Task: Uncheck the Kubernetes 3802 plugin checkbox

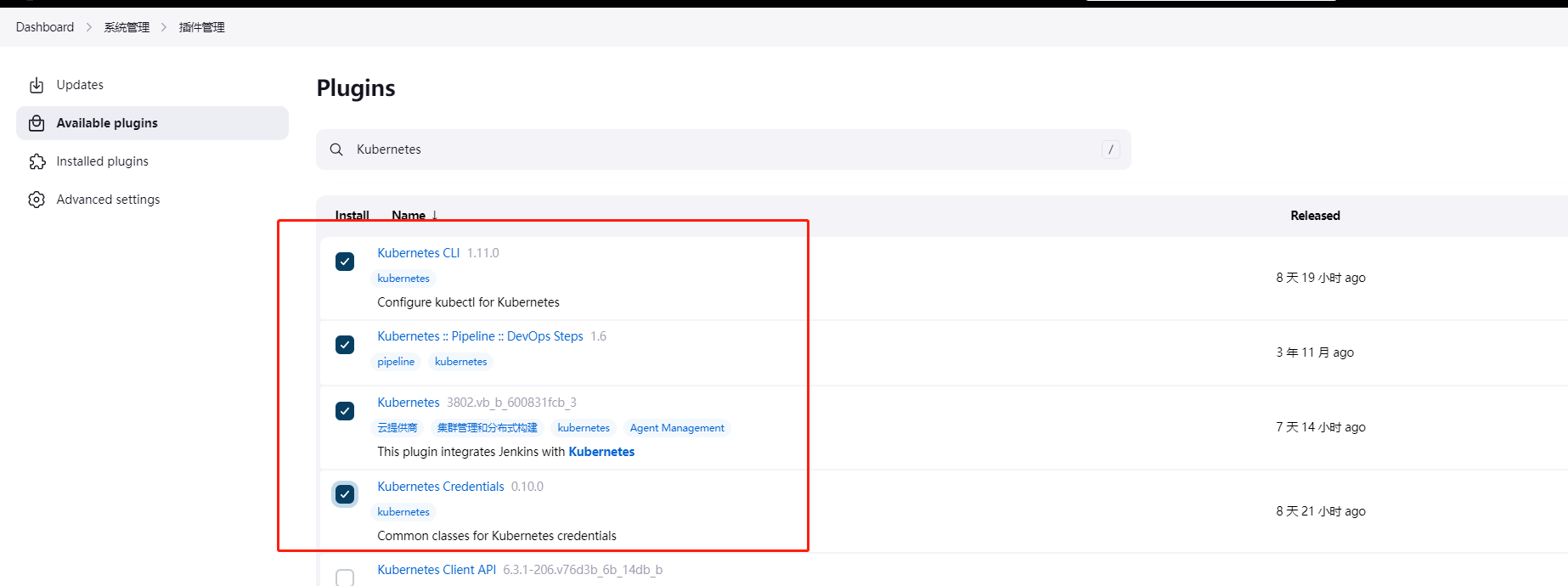Action: [345, 411]
